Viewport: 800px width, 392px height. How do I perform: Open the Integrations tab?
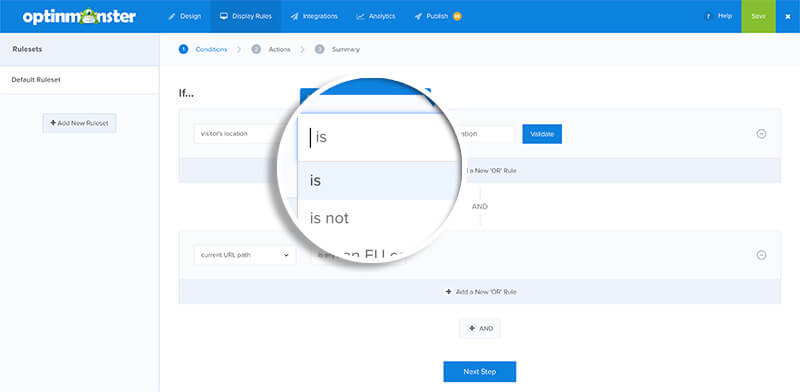click(314, 16)
